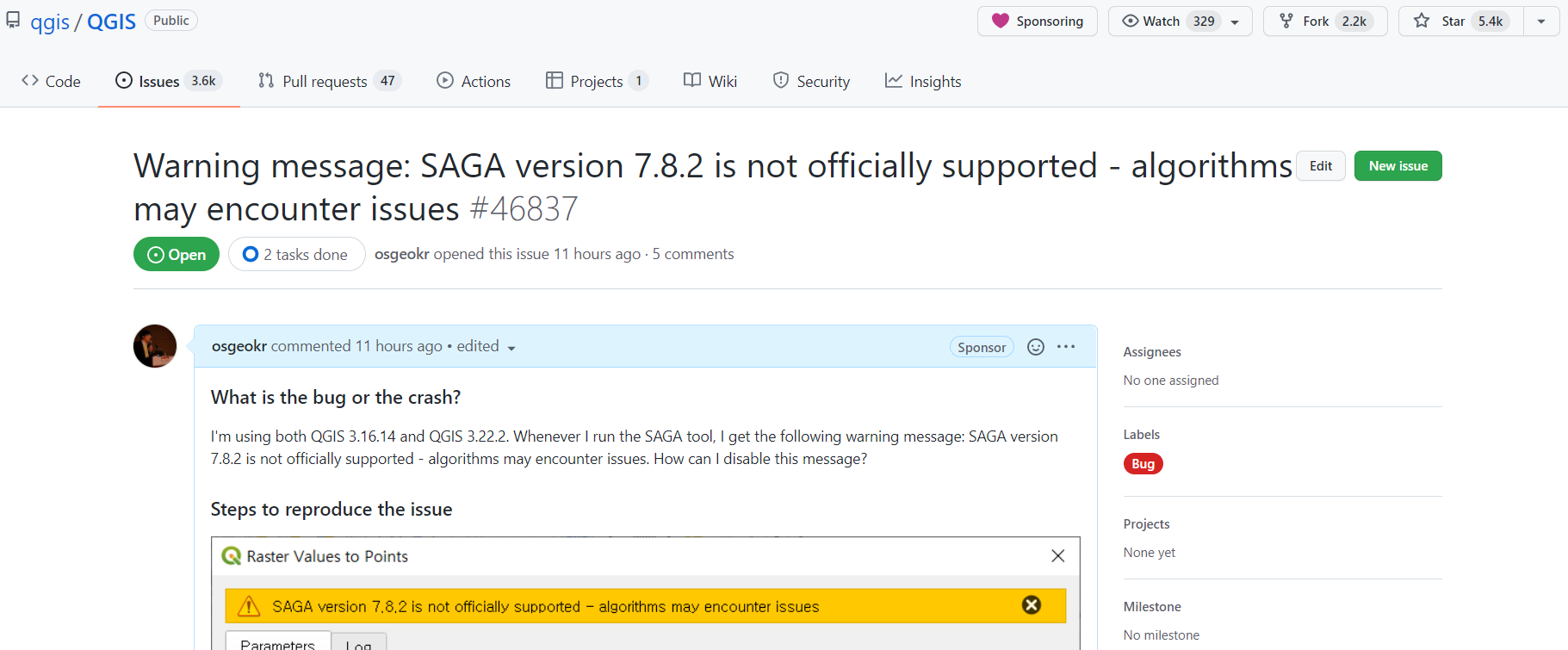Screen dimensions: 1568x650
Task: Click the repository icon beside qgis
Action: point(13,21)
